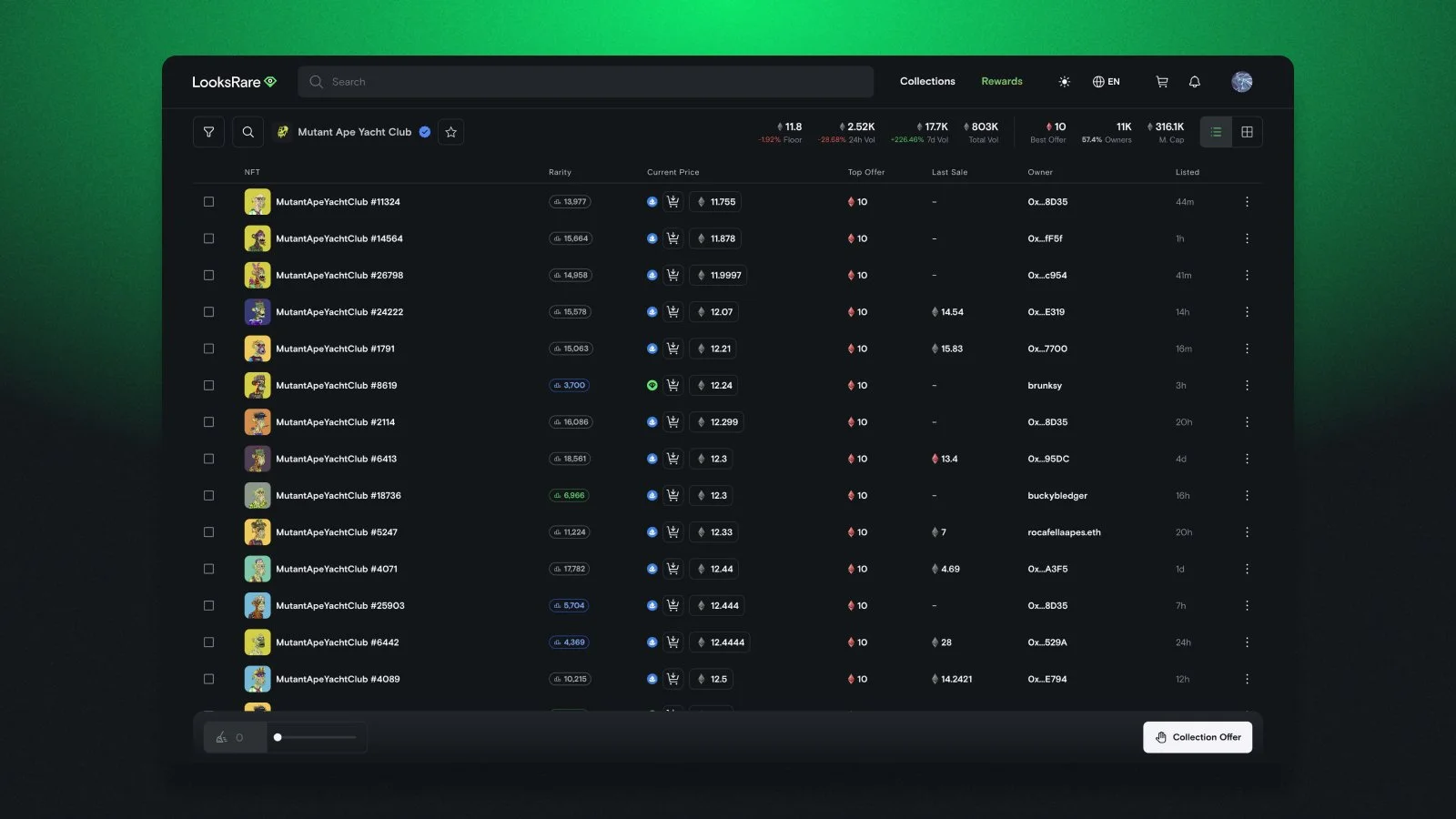The width and height of the screenshot is (1456, 819).
Task: Select checkbox for MutantApeYachtClub #6413
Action: [208, 459]
